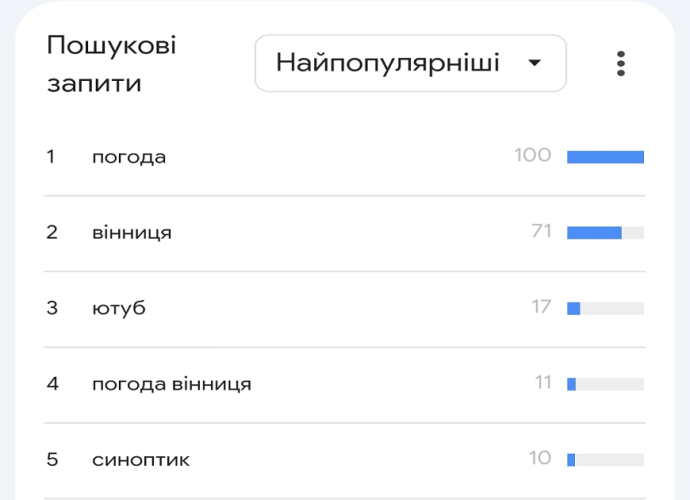Click rank number 5 in list
The width and height of the screenshot is (690, 500).
click(53, 460)
